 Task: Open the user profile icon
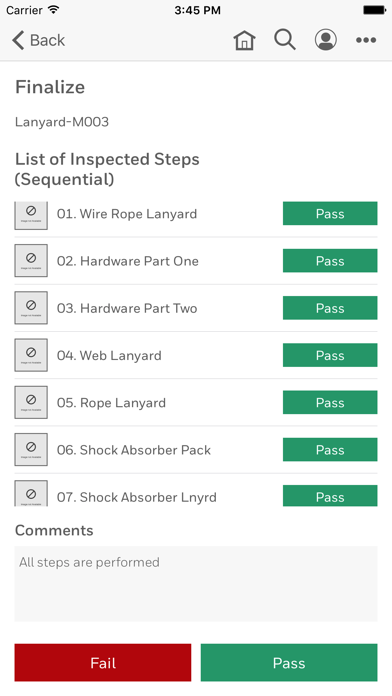(325, 40)
